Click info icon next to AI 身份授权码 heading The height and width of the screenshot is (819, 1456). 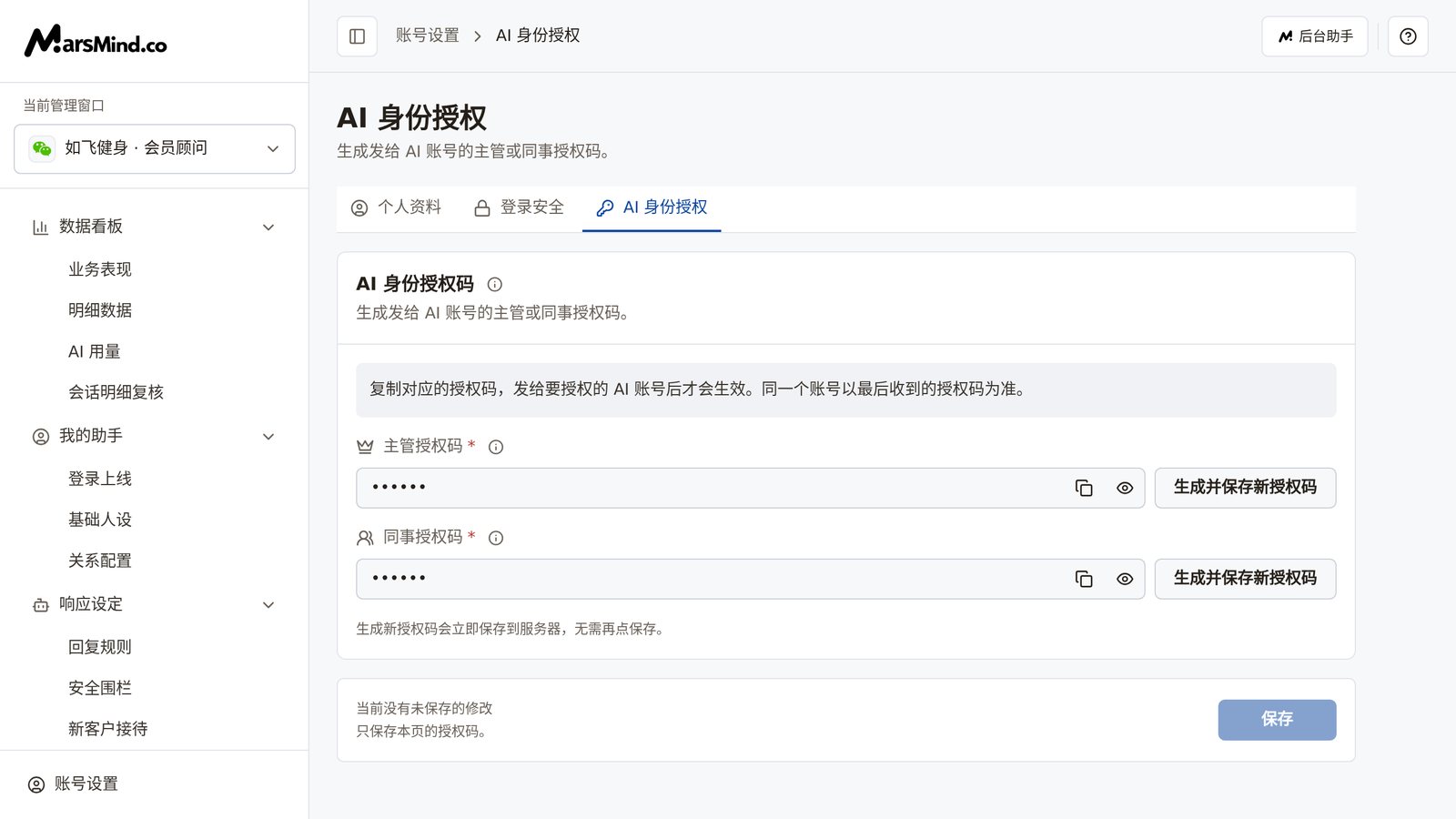pyautogui.click(x=495, y=285)
